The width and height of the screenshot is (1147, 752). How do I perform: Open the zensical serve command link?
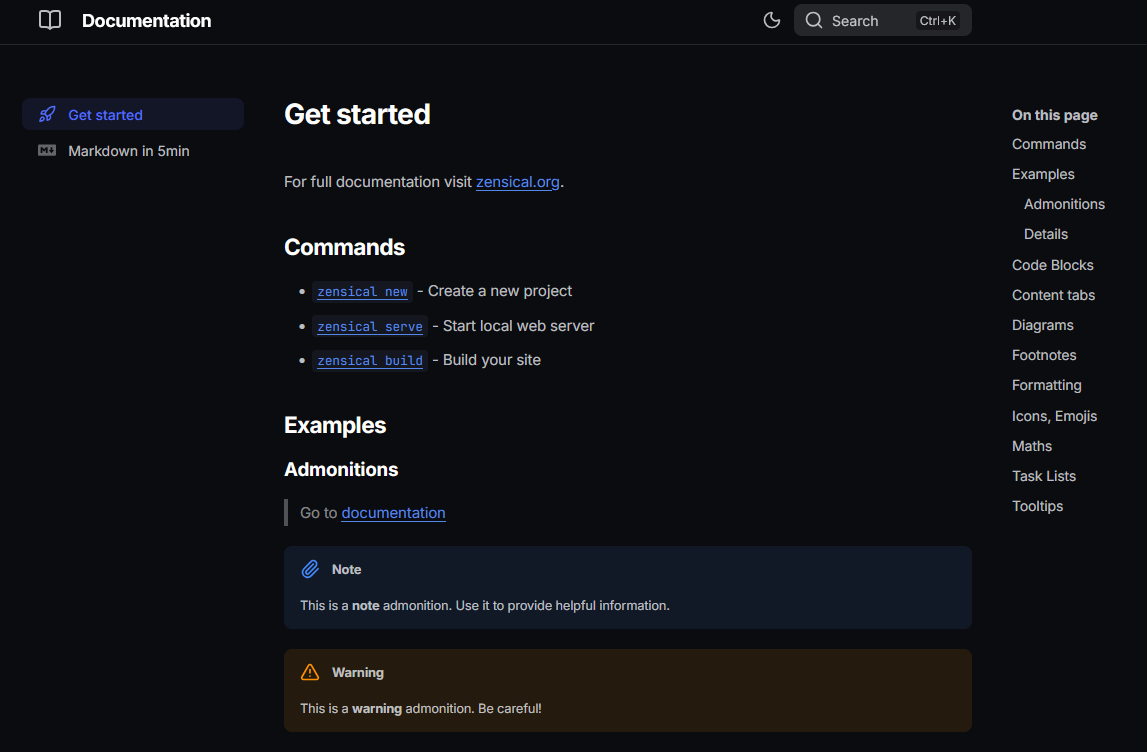point(369,326)
